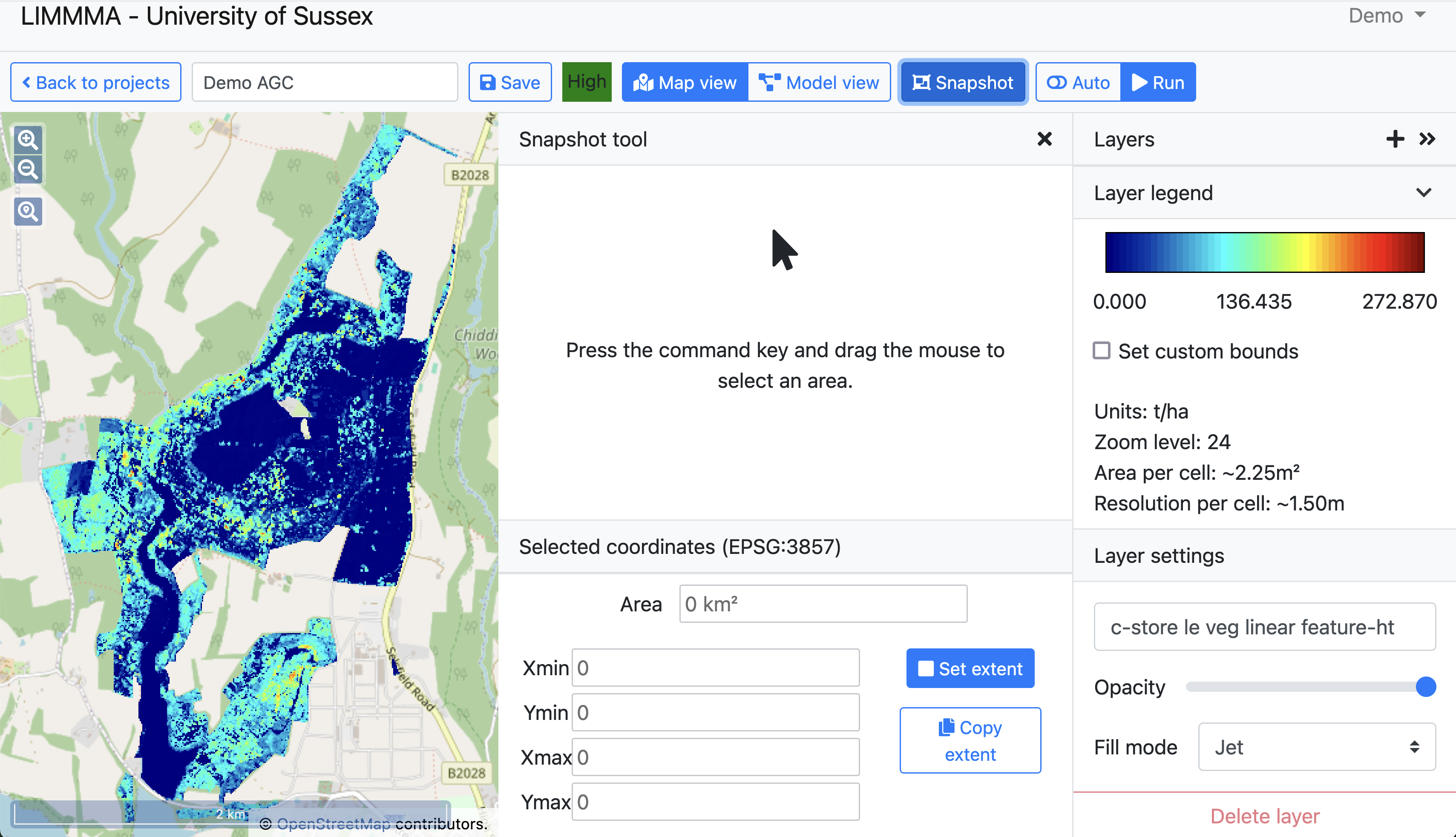Click the zoom to extent magnifier icon
This screenshot has width=1456, height=837.
tap(28, 212)
